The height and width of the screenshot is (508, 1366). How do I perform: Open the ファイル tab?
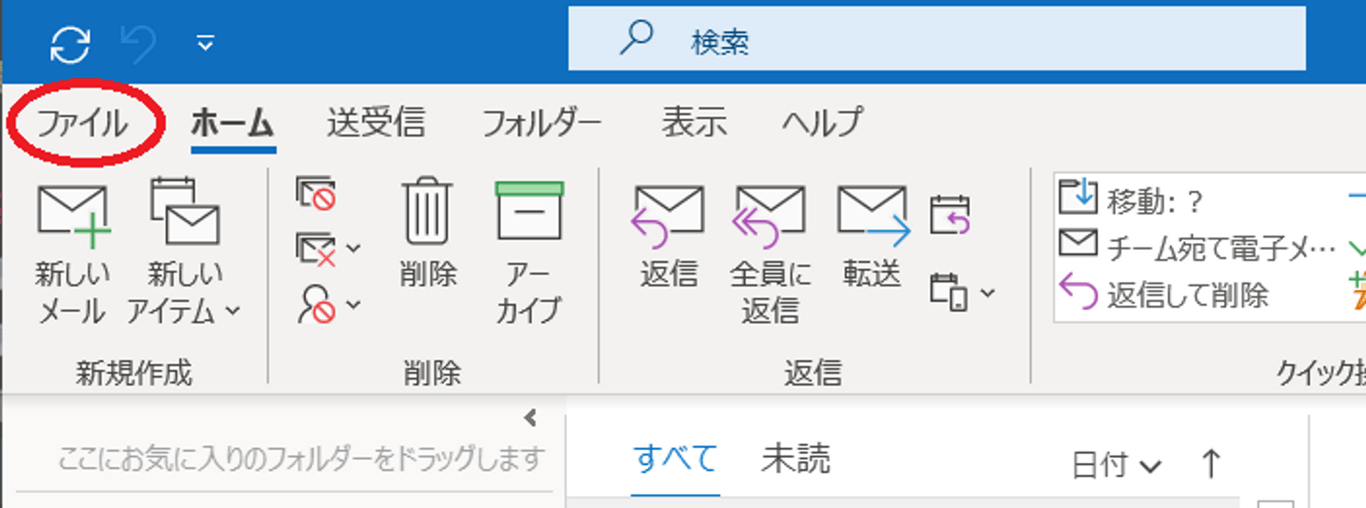(82, 124)
